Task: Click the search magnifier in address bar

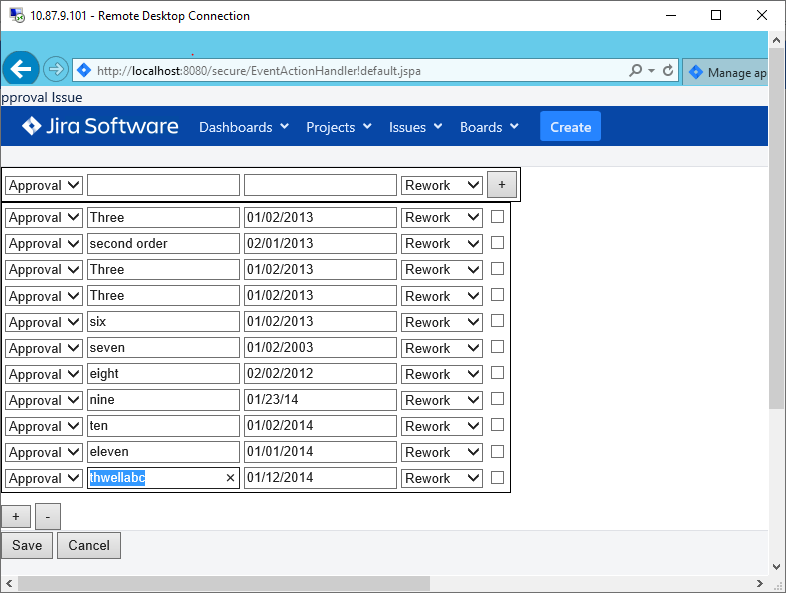Action: (x=636, y=71)
